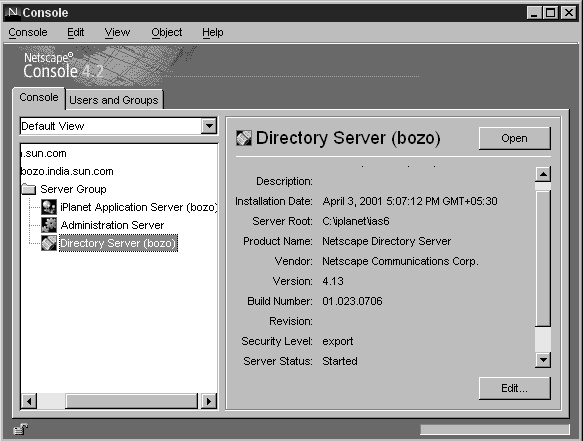This screenshot has width=583, height=441.
Task: Click the tree scroll left arrow
Action: click(x=29, y=402)
